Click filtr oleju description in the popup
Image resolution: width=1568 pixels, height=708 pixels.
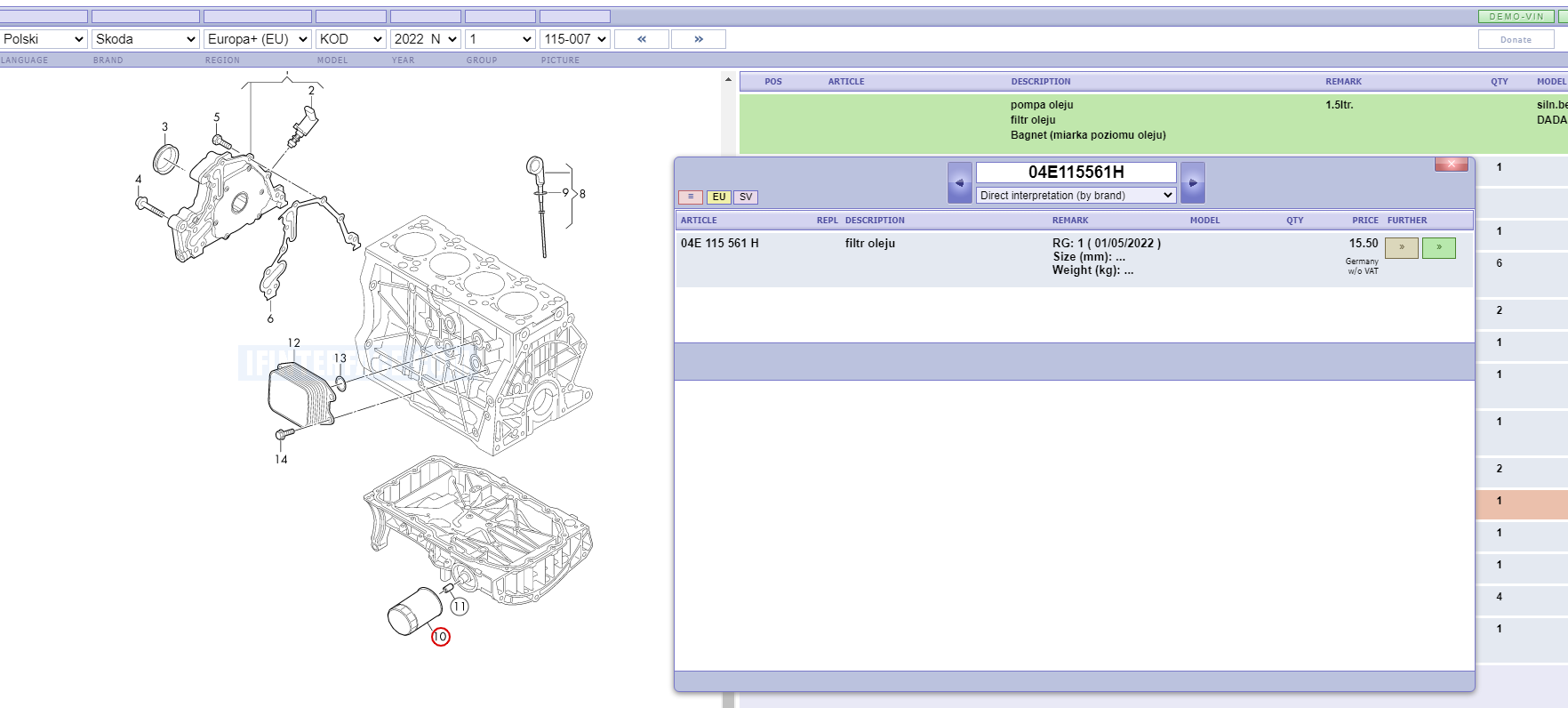tap(870, 243)
